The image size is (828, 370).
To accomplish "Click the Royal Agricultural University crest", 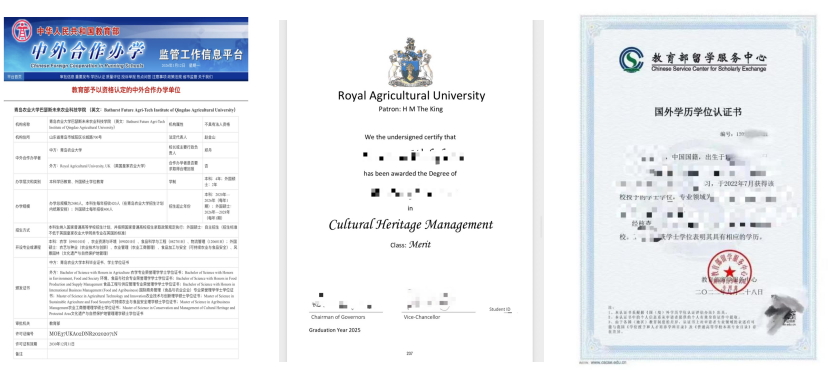I will (410, 62).
